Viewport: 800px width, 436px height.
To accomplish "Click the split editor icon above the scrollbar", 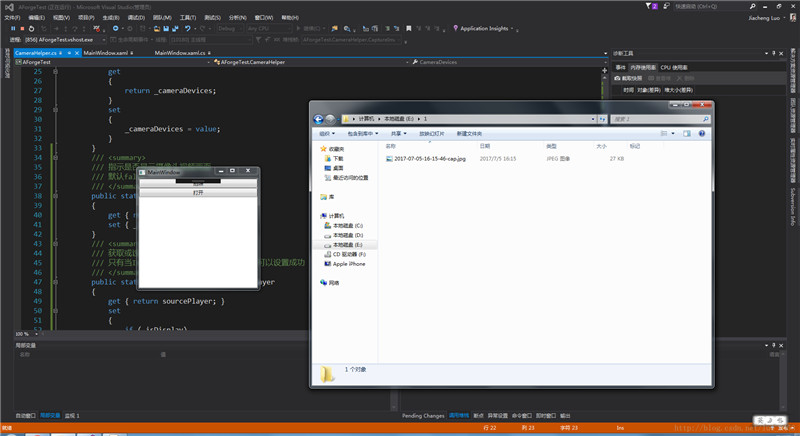I will pyautogui.click(x=605, y=70).
